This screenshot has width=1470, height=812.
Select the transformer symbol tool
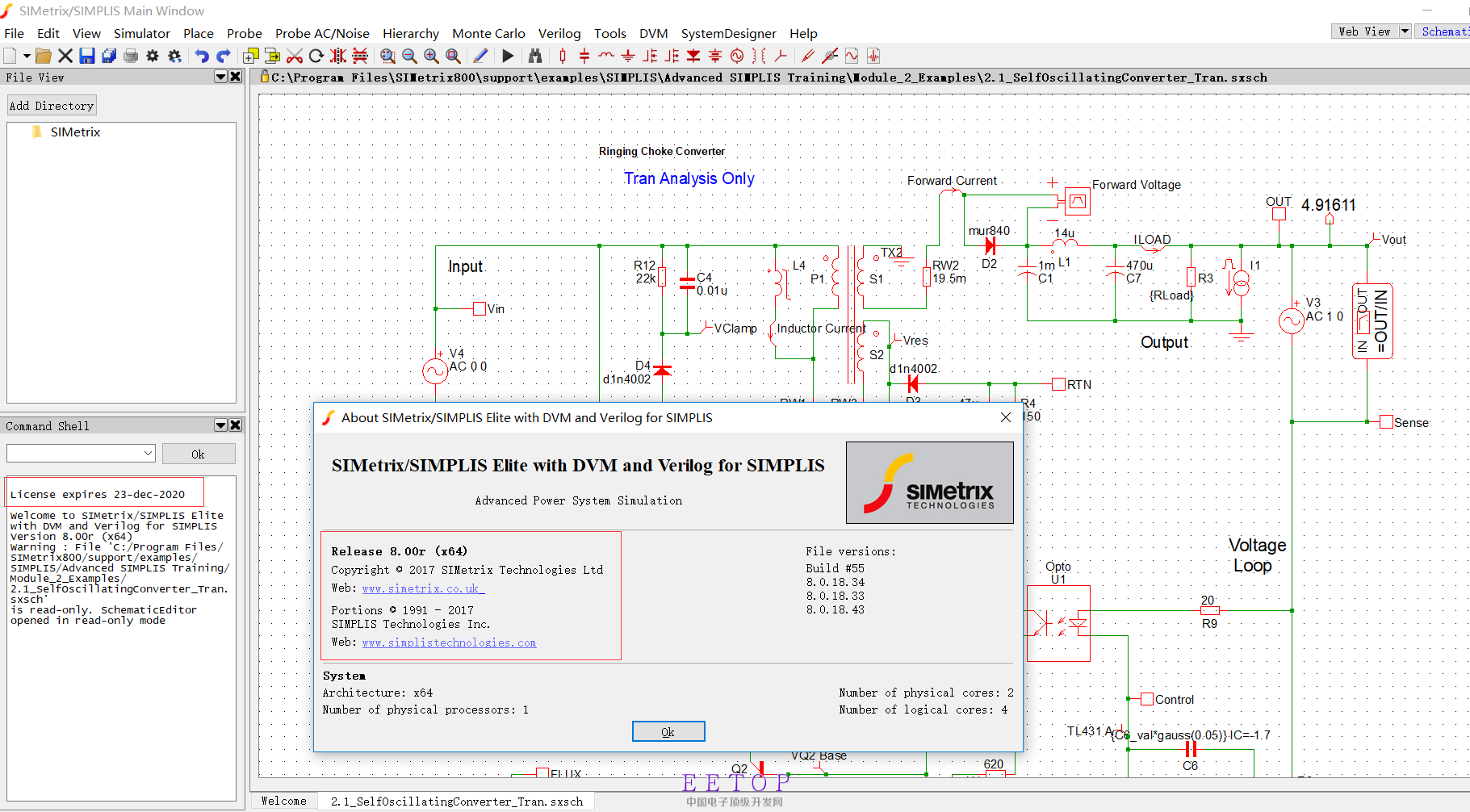pos(759,56)
